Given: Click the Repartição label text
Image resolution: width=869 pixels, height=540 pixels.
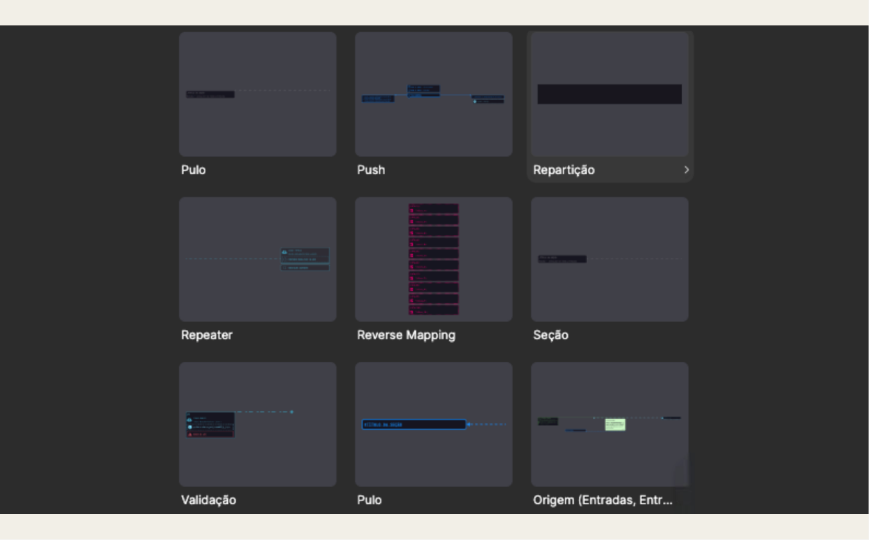Looking at the screenshot, I should tap(564, 170).
